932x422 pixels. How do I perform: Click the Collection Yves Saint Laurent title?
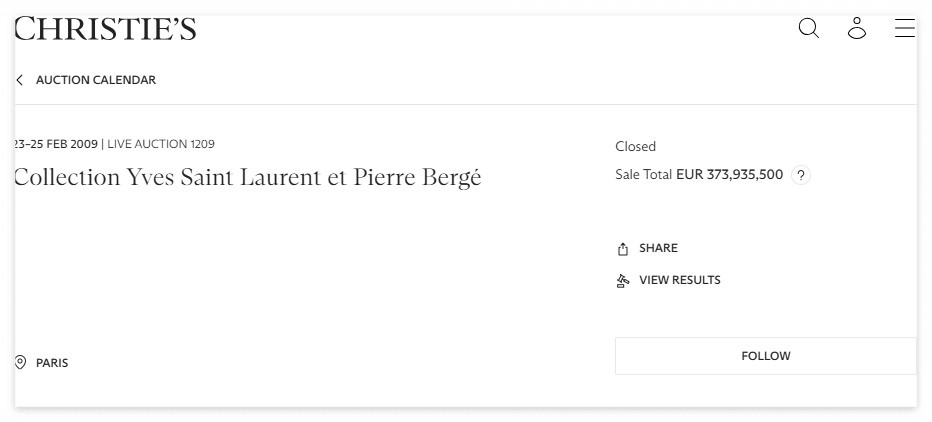(247, 178)
